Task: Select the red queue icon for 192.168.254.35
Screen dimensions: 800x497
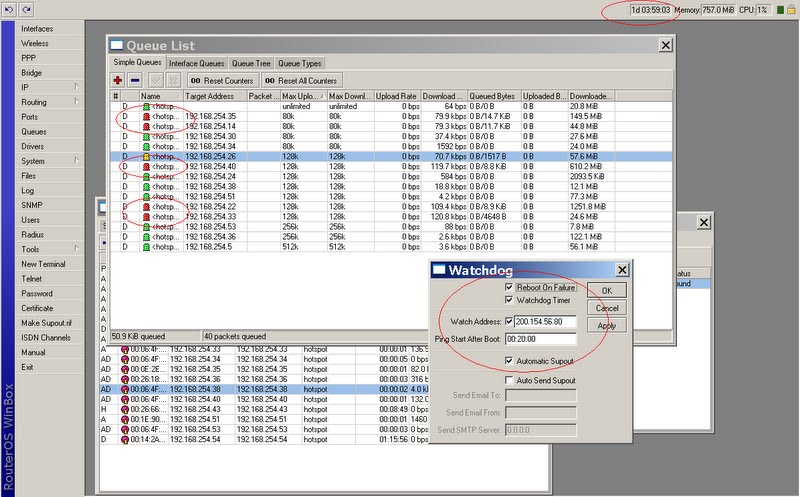Action: (x=146, y=116)
